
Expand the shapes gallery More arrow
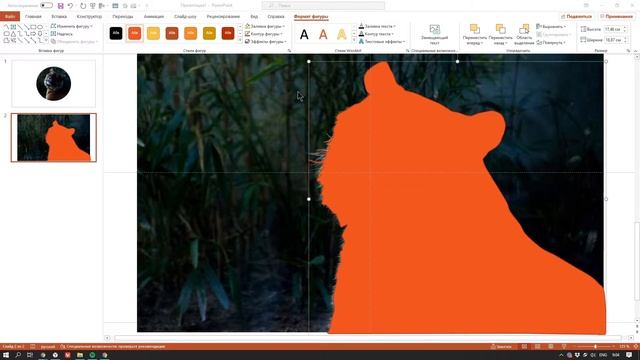click(46, 41)
